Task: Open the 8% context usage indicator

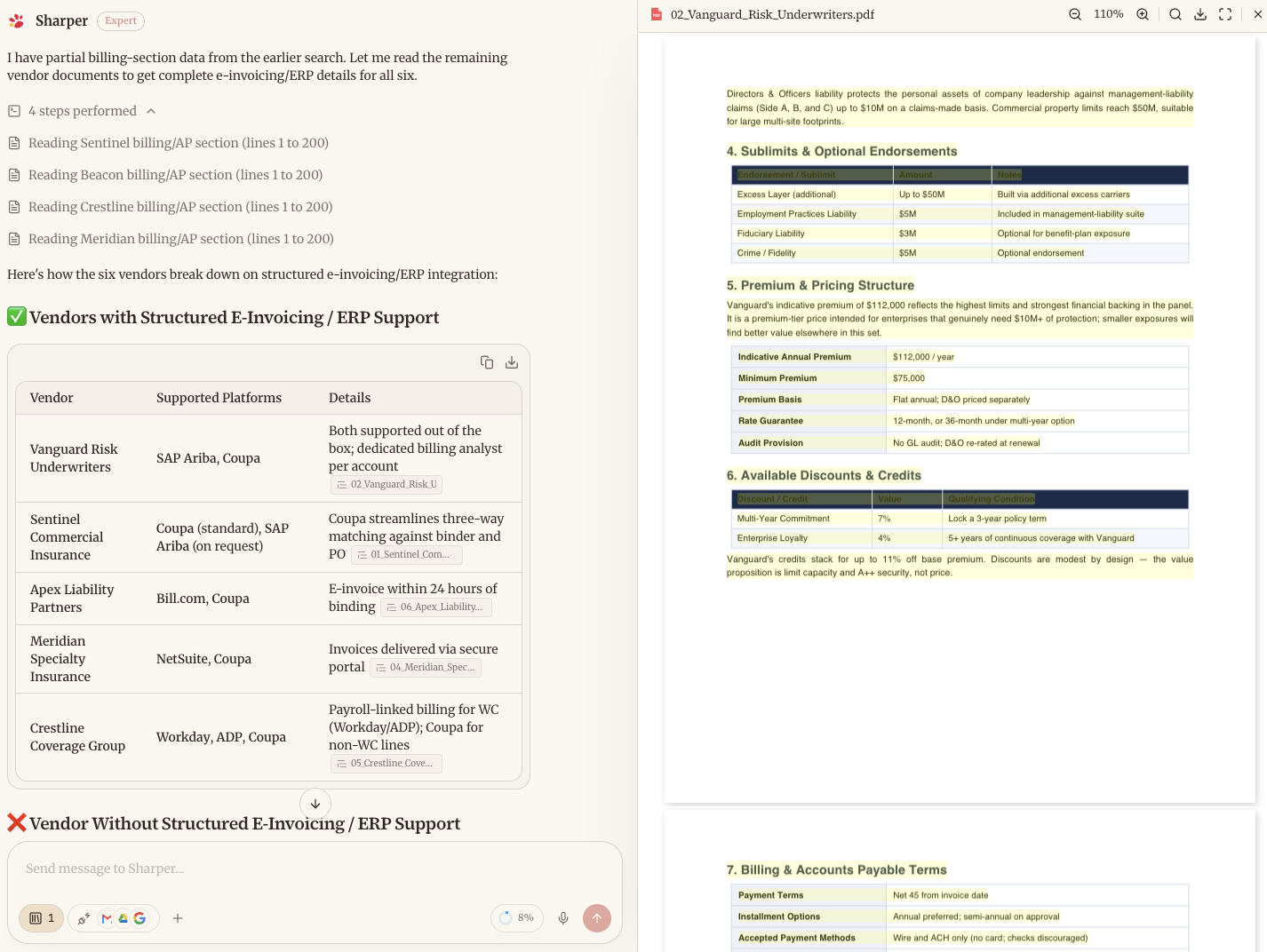Action: (x=517, y=917)
